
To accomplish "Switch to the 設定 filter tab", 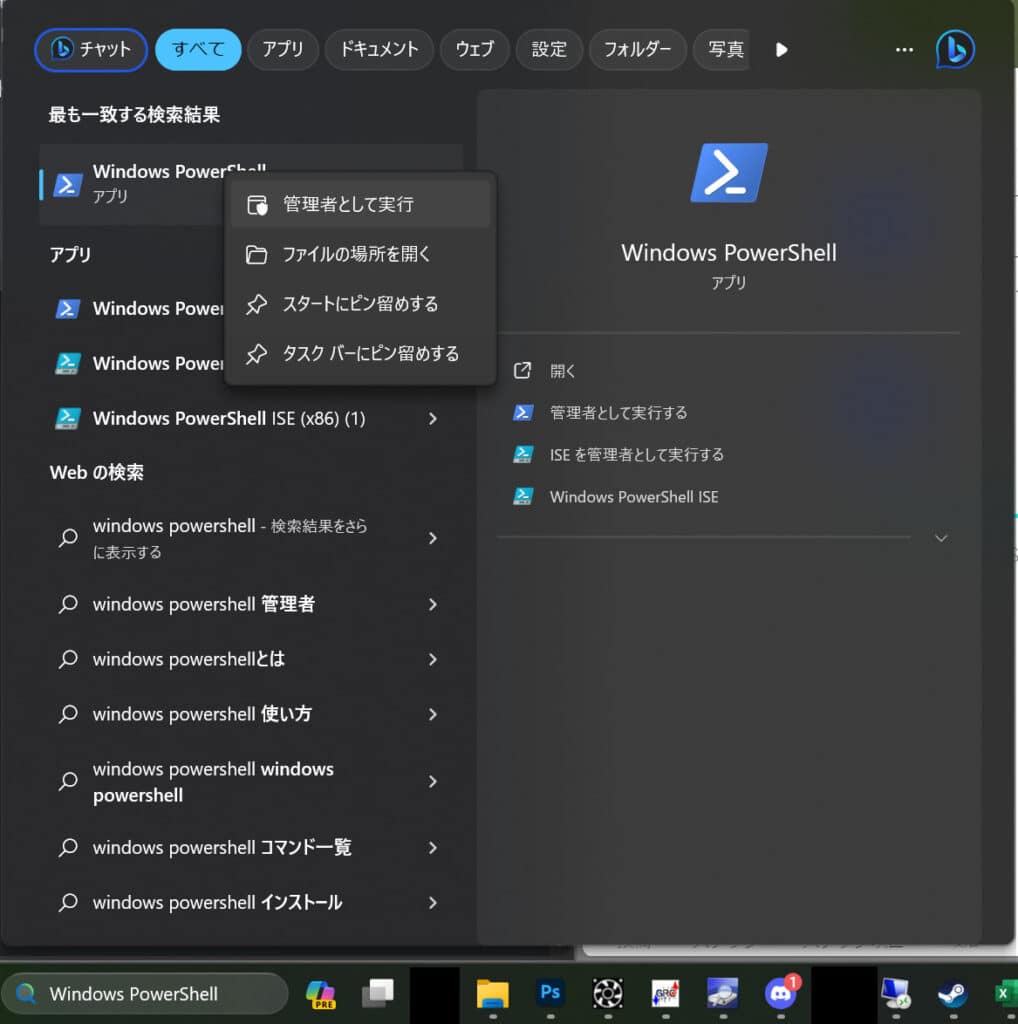I will tap(549, 49).
